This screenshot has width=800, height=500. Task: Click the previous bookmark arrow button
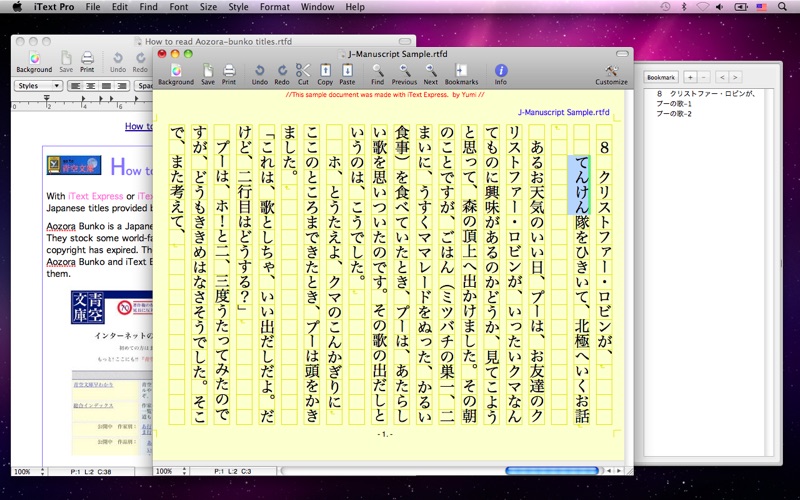722,77
